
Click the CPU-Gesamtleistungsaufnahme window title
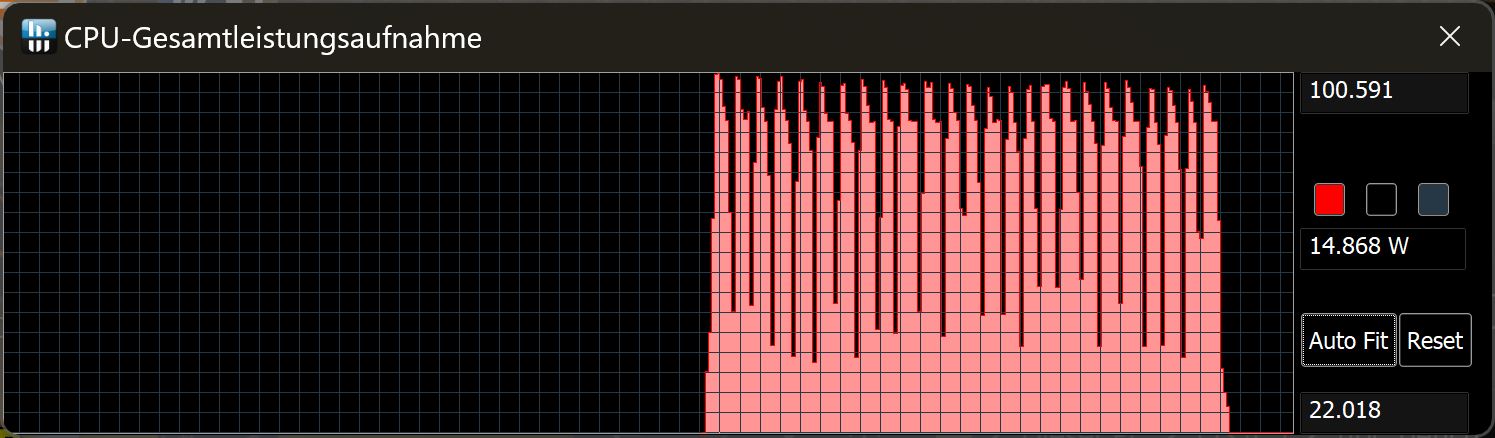tap(273, 38)
